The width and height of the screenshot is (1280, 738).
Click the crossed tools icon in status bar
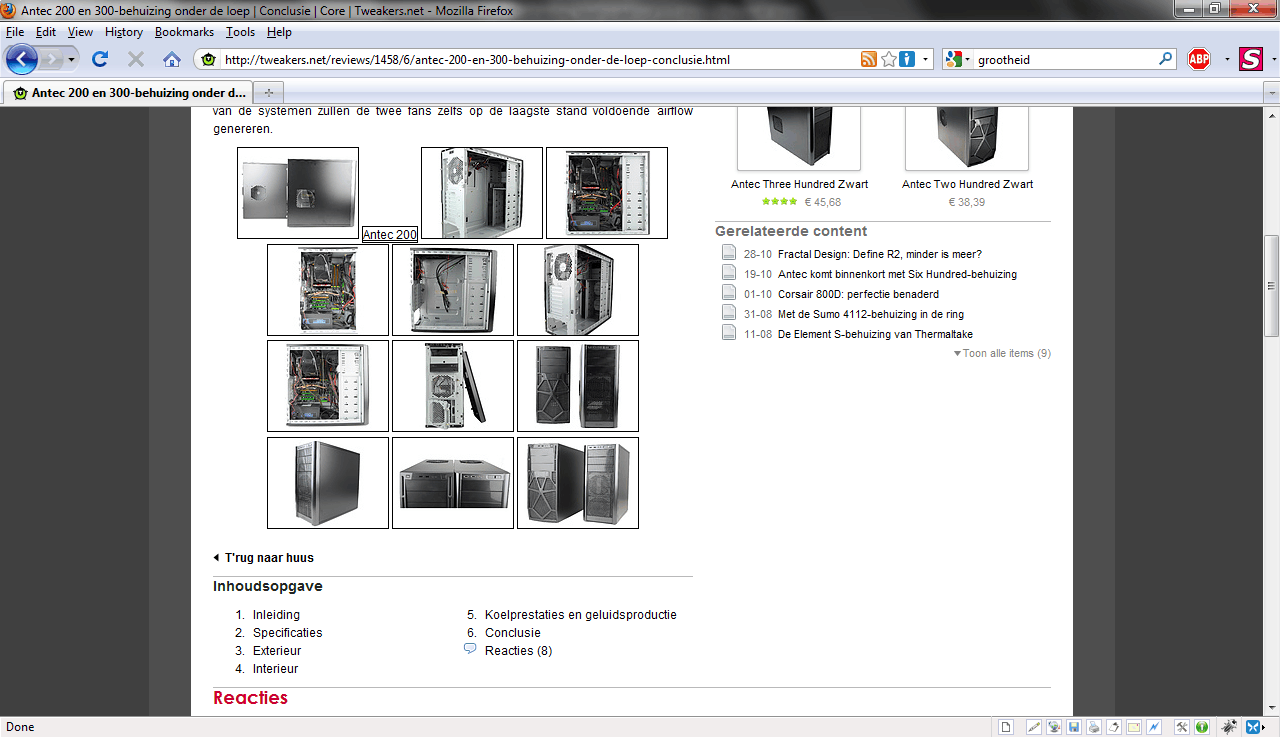(1182, 727)
